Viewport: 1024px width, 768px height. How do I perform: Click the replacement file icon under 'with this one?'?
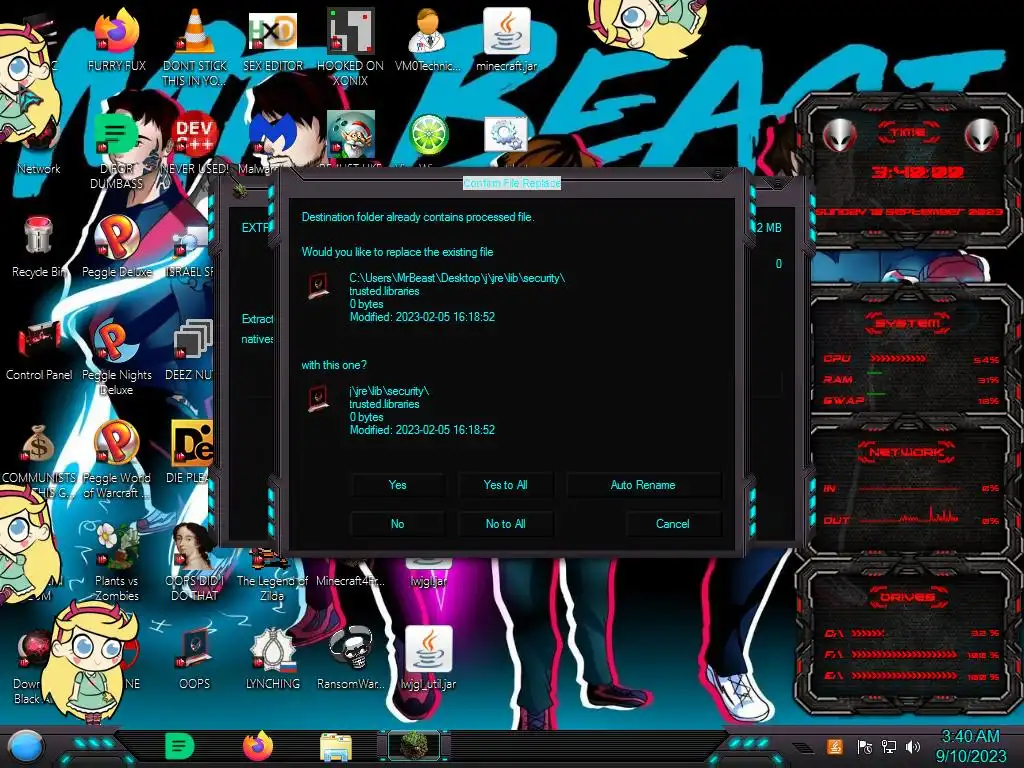[319, 398]
